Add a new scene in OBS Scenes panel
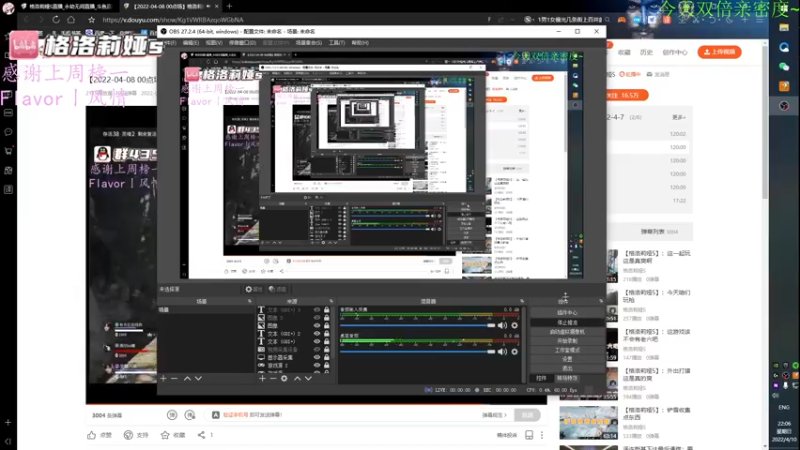Screen dimensions: 800x450 [x=163, y=379]
